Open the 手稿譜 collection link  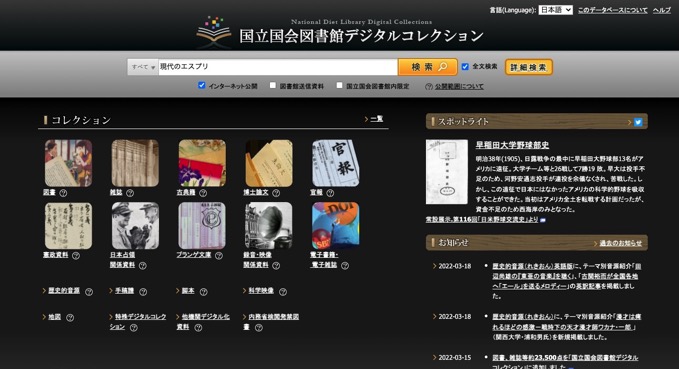[124, 291]
